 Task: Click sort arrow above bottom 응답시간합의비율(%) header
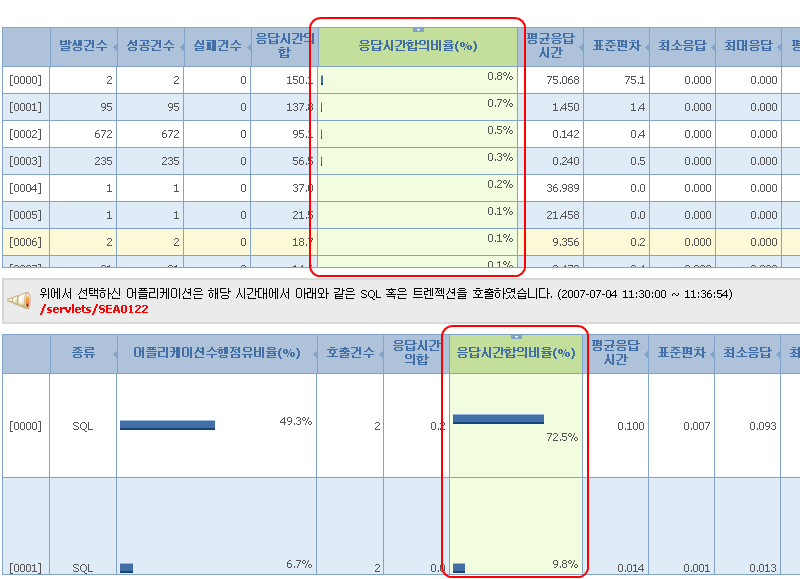click(x=516, y=337)
